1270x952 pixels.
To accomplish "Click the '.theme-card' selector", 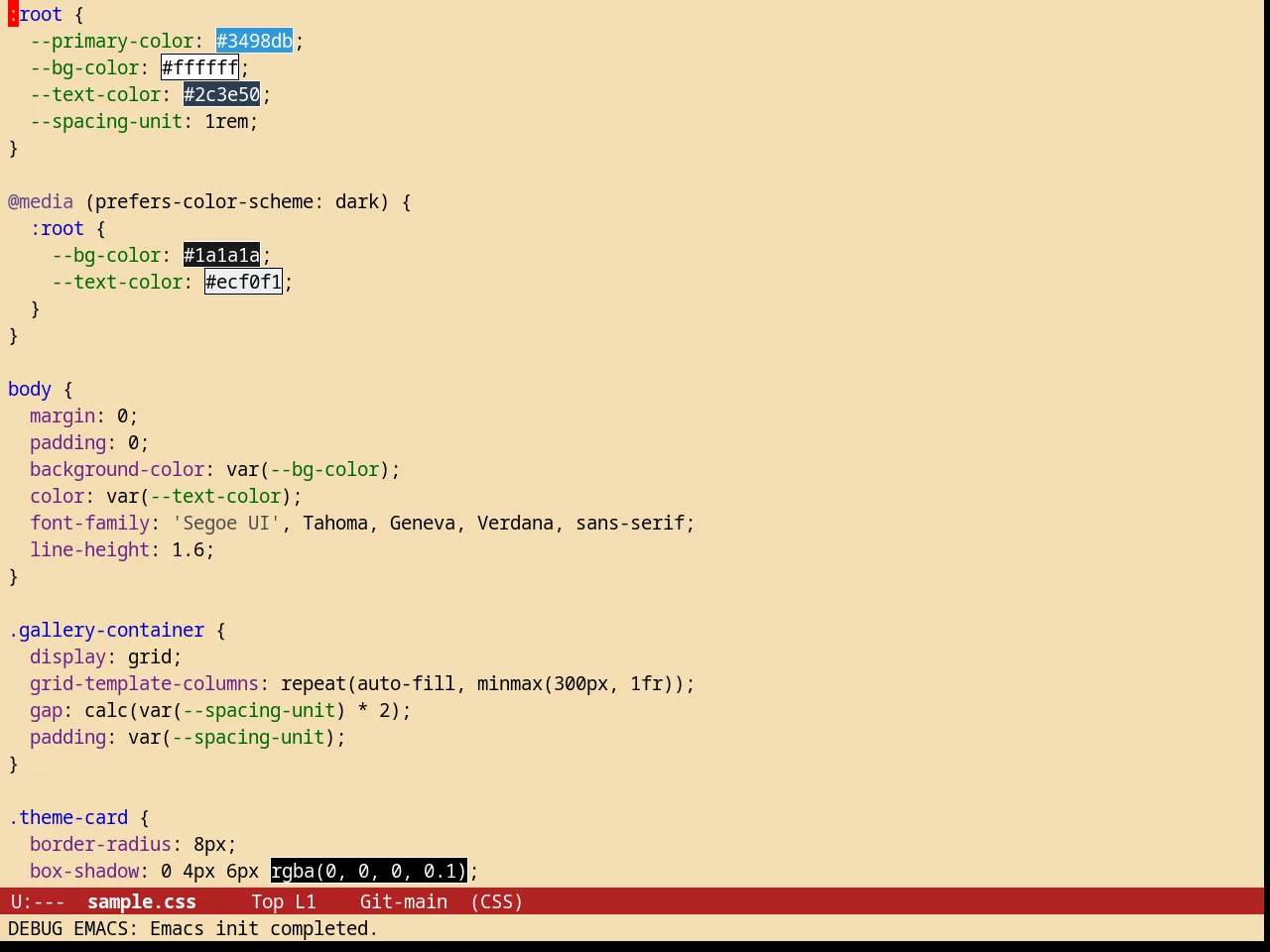I will coord(67,817).
